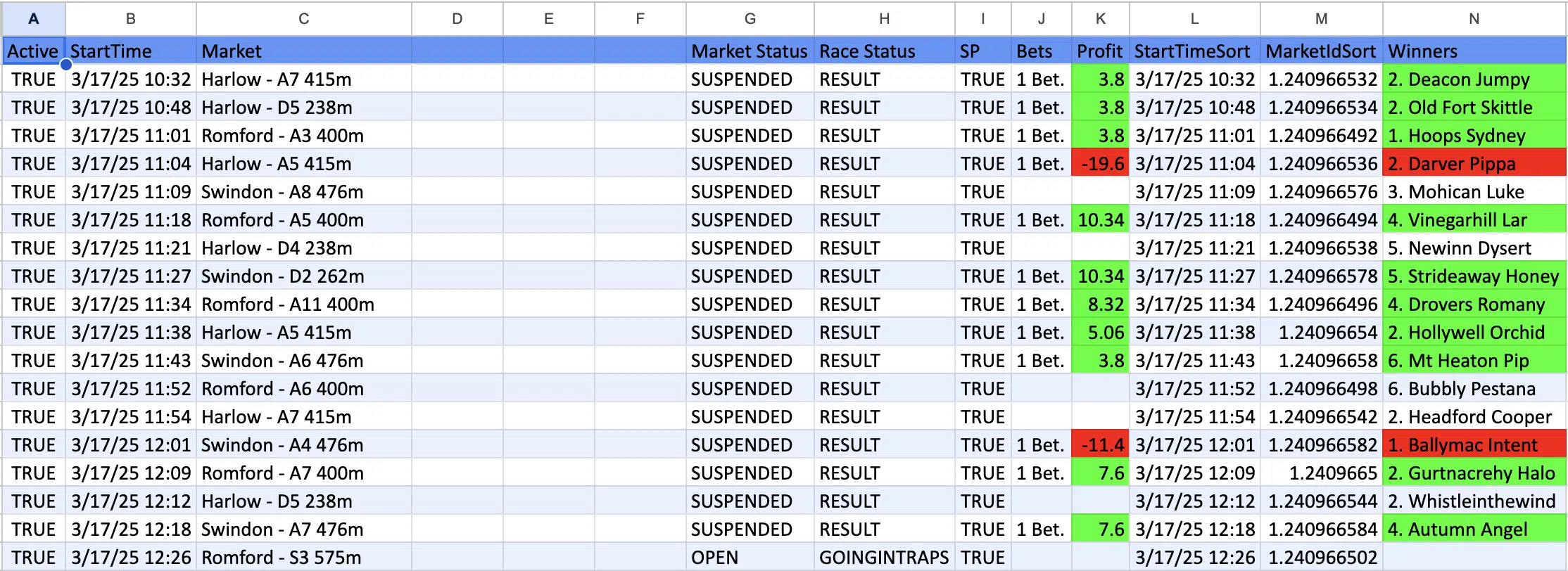Select column A header
Viewport: 1568px width, 571px height.
pyautogui.click(x=34, y=19)
